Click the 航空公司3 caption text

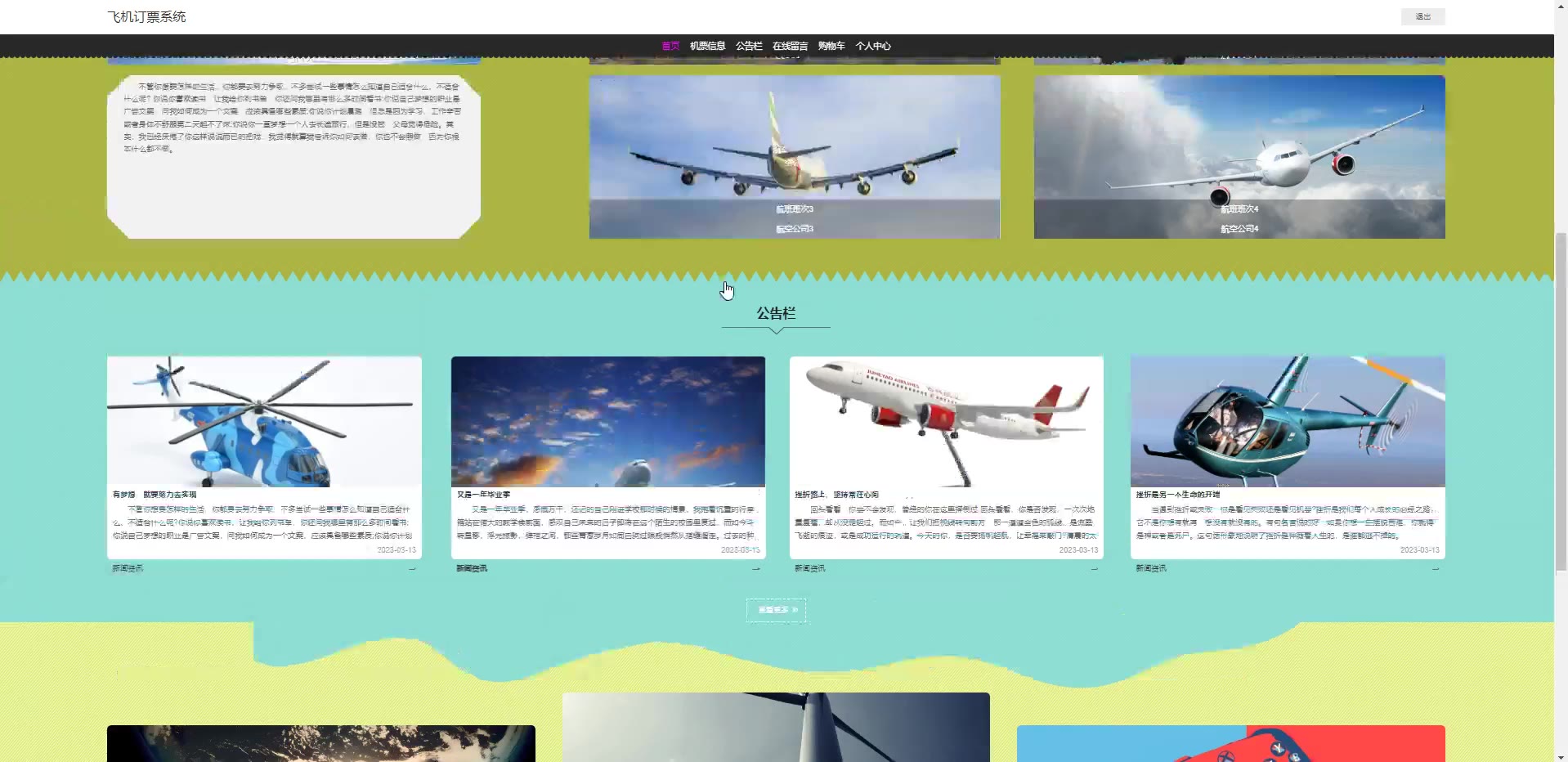coord(795,229)
